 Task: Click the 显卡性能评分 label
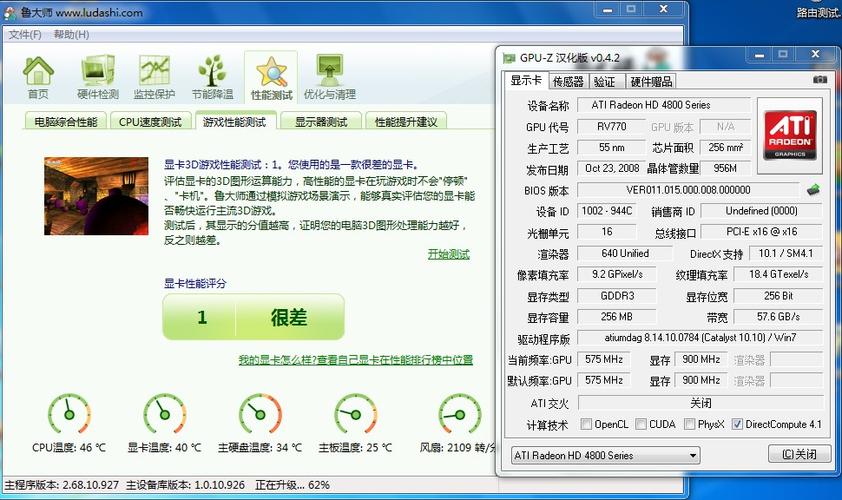pyautogui.click(x=195, y=283)
